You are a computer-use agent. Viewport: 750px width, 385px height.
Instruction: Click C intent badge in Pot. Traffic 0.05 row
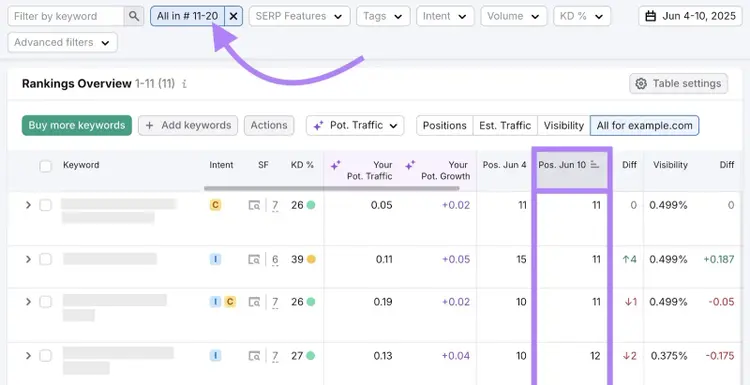(x=215, y=205)
